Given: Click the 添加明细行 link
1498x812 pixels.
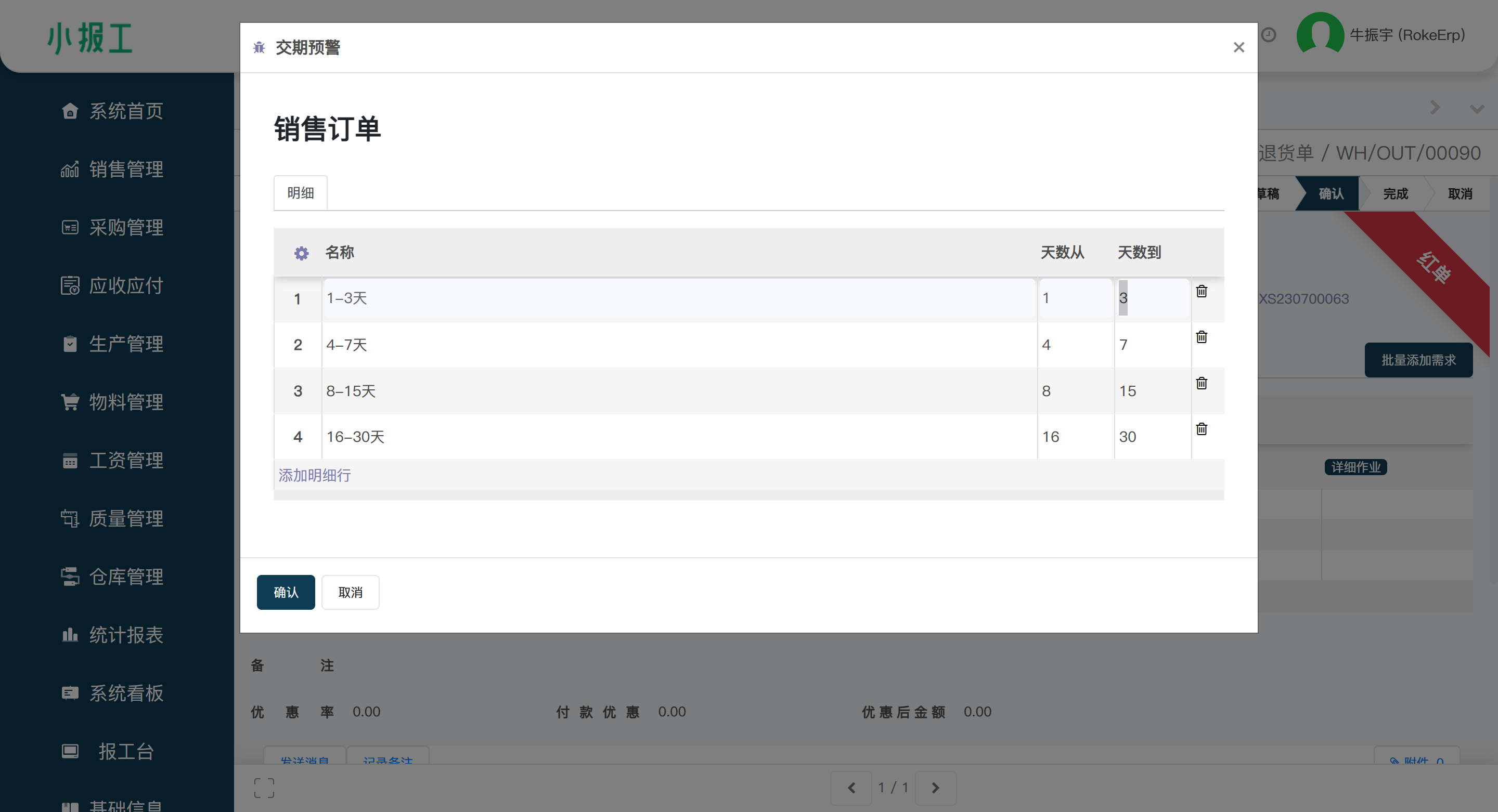Looking at the screenshot, I should [x=315, y=476].
